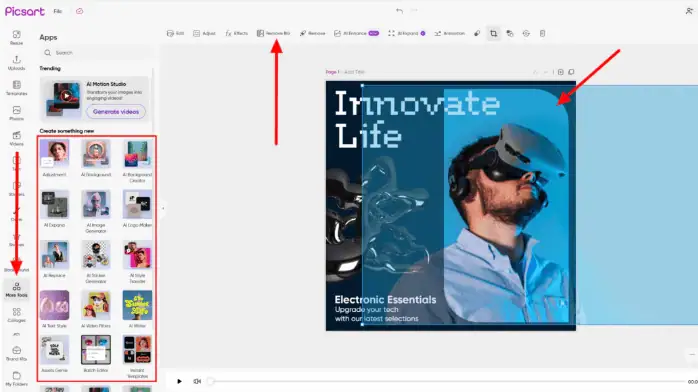The width and height of the screenshot is (698, 392).
Task: Select the Remove object tool
Action: 312,33
